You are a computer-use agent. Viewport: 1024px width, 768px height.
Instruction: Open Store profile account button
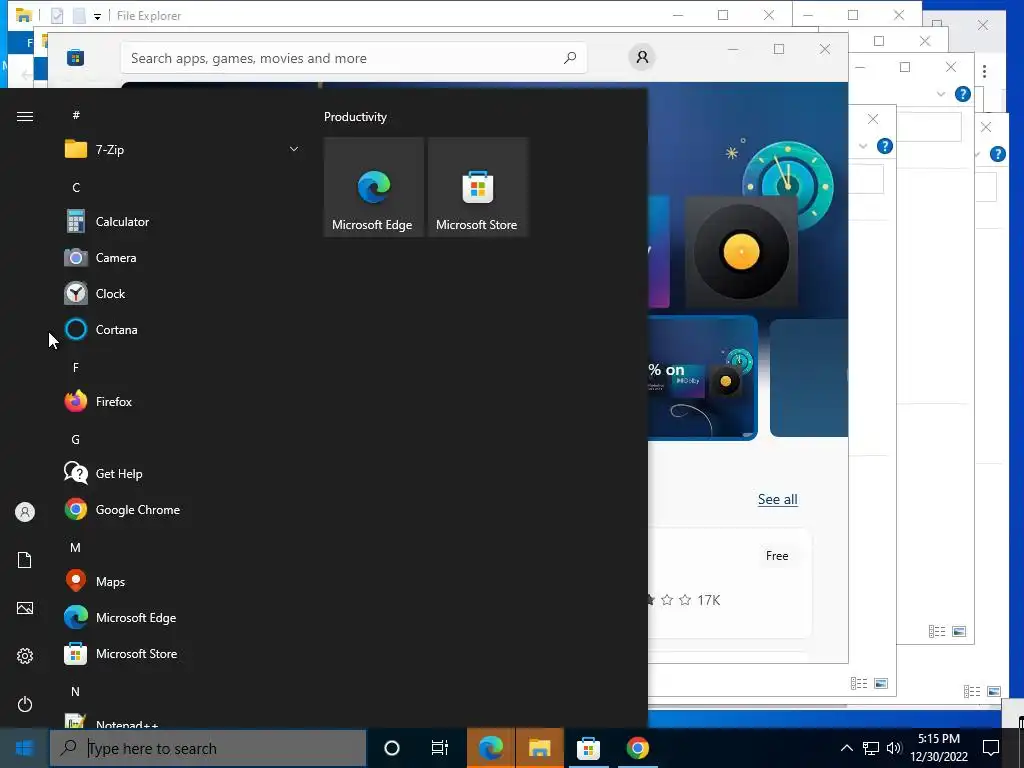(x=642, y=57)
